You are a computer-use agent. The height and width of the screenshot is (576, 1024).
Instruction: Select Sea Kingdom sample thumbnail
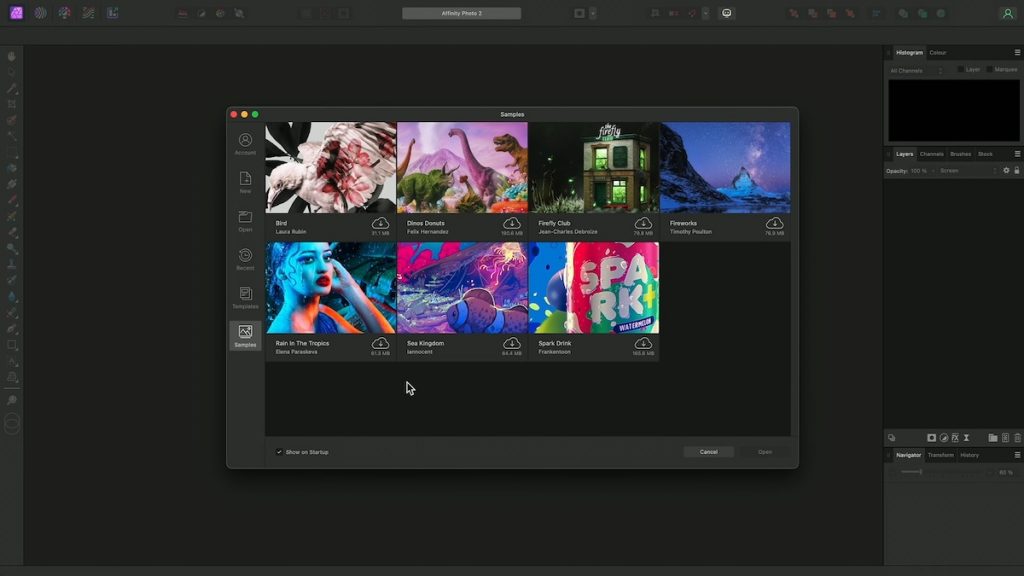pyautogui.click(x=462, y=288)
